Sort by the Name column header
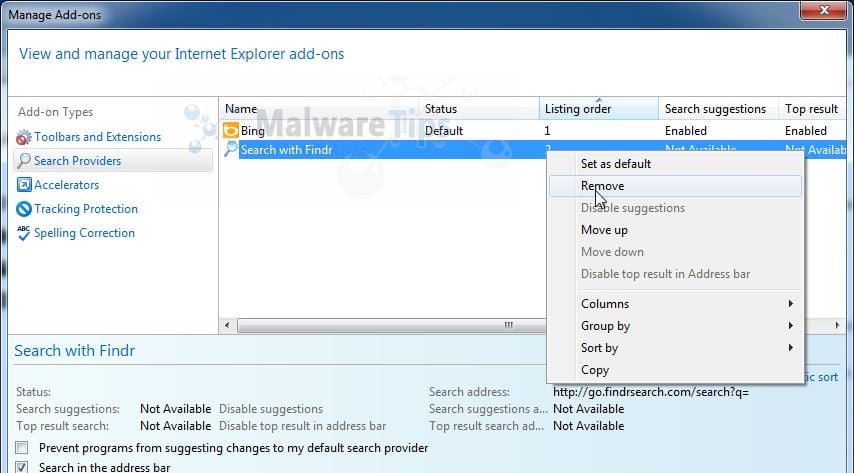Viewport: 854px width, 473px height. tap(319, 109)
